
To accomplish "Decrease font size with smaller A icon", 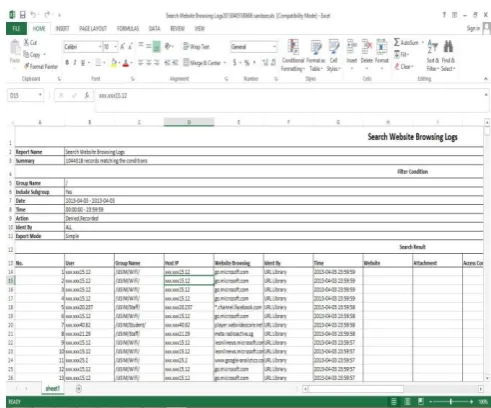I will (130, 47).
